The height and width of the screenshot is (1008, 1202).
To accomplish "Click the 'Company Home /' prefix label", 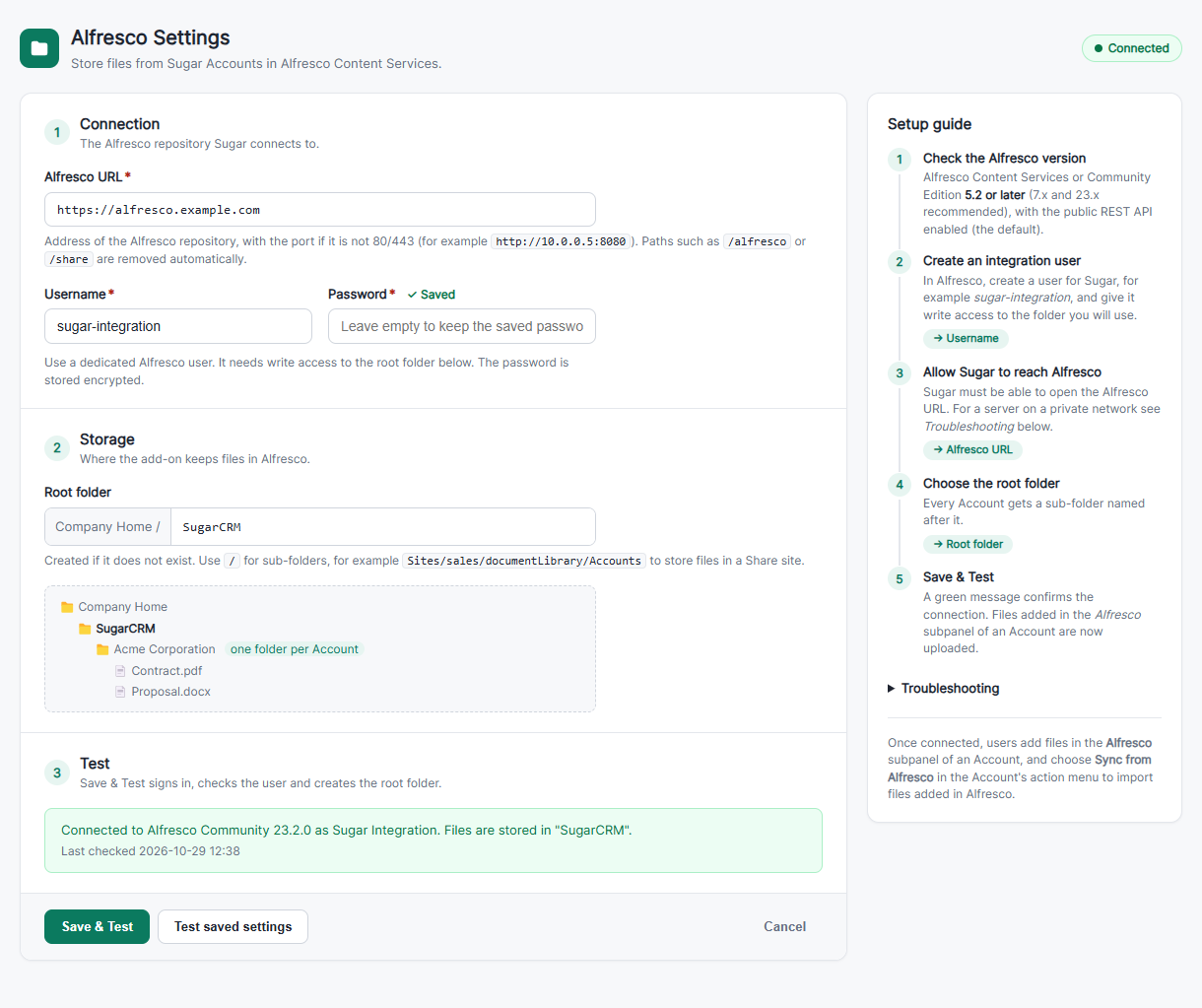I will [107, 527].
